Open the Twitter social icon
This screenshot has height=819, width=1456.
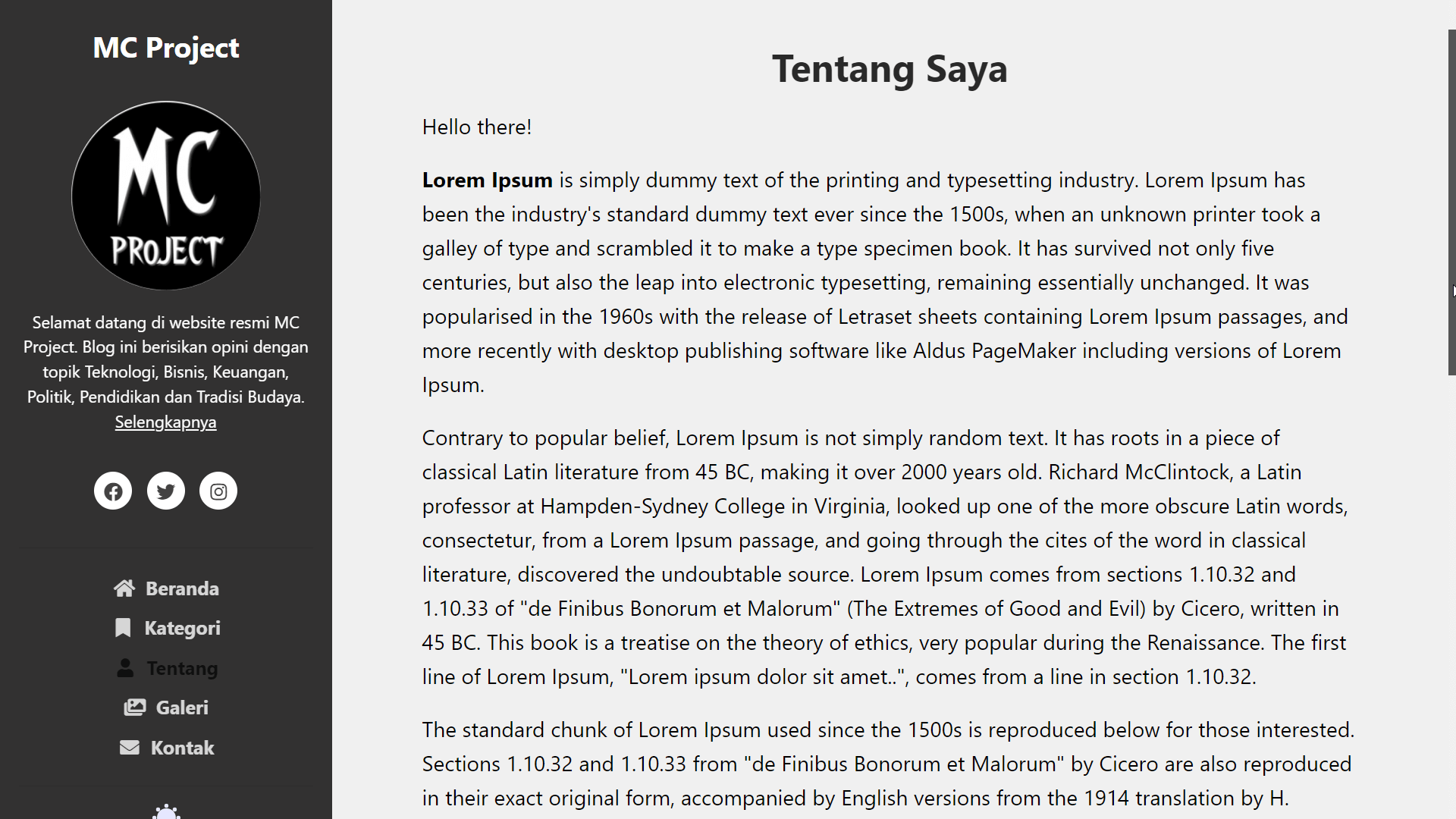[165, 491]
